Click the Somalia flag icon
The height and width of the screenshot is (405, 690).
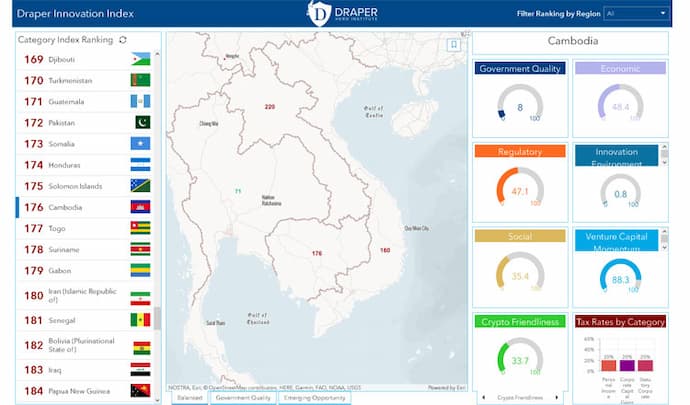140,144
